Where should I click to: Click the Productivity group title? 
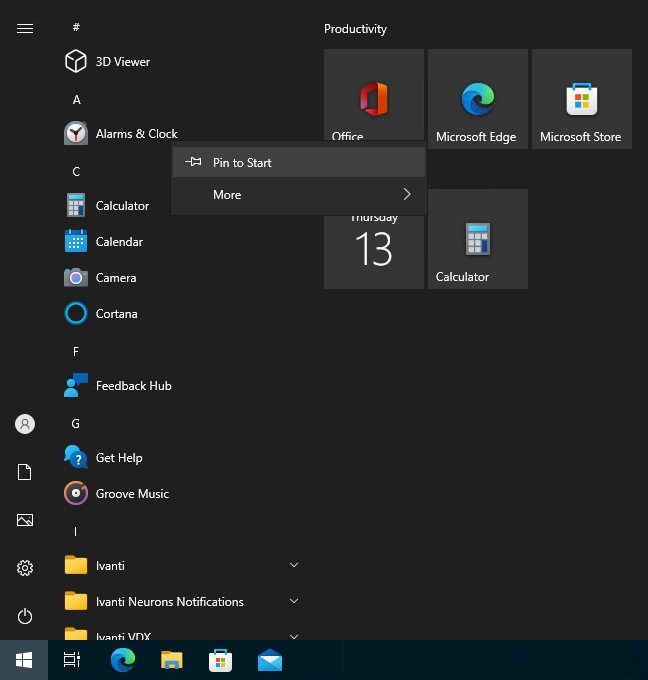click(355, 29)
